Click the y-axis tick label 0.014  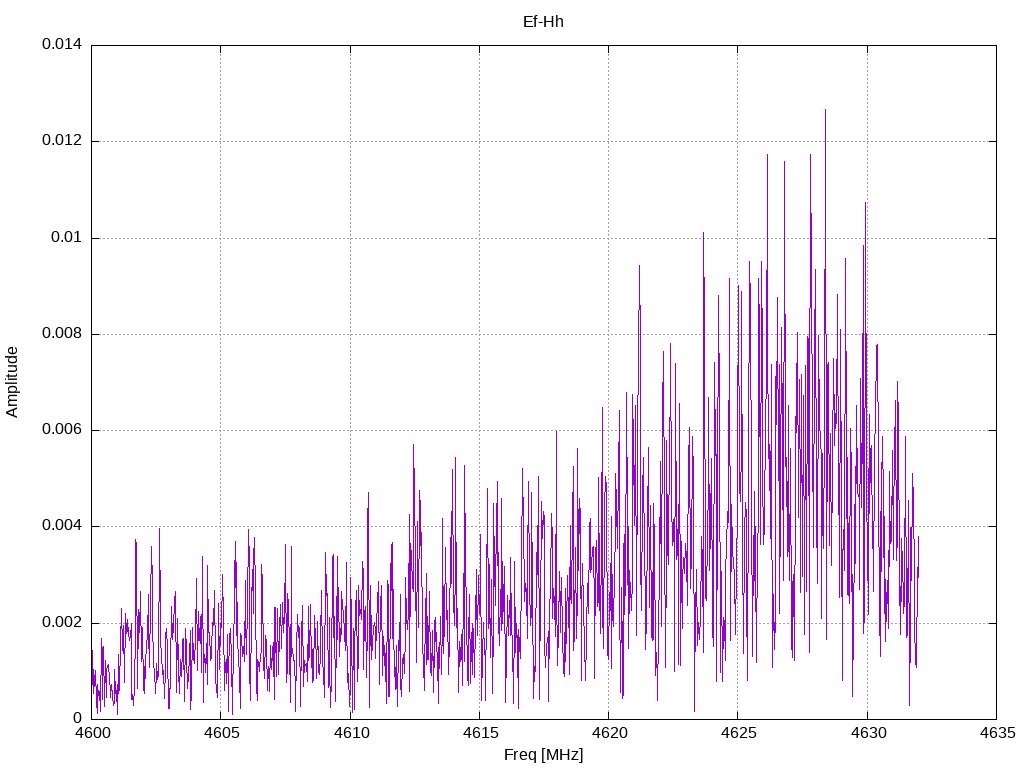pos(62,44)
